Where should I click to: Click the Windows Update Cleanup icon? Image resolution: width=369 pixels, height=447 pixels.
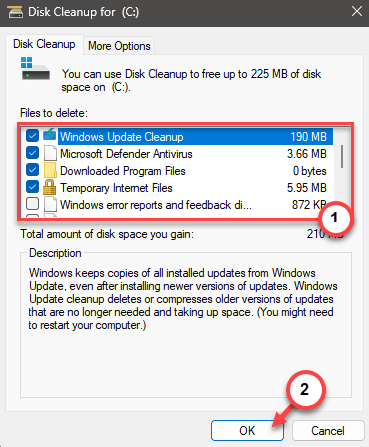click(50, 135)
